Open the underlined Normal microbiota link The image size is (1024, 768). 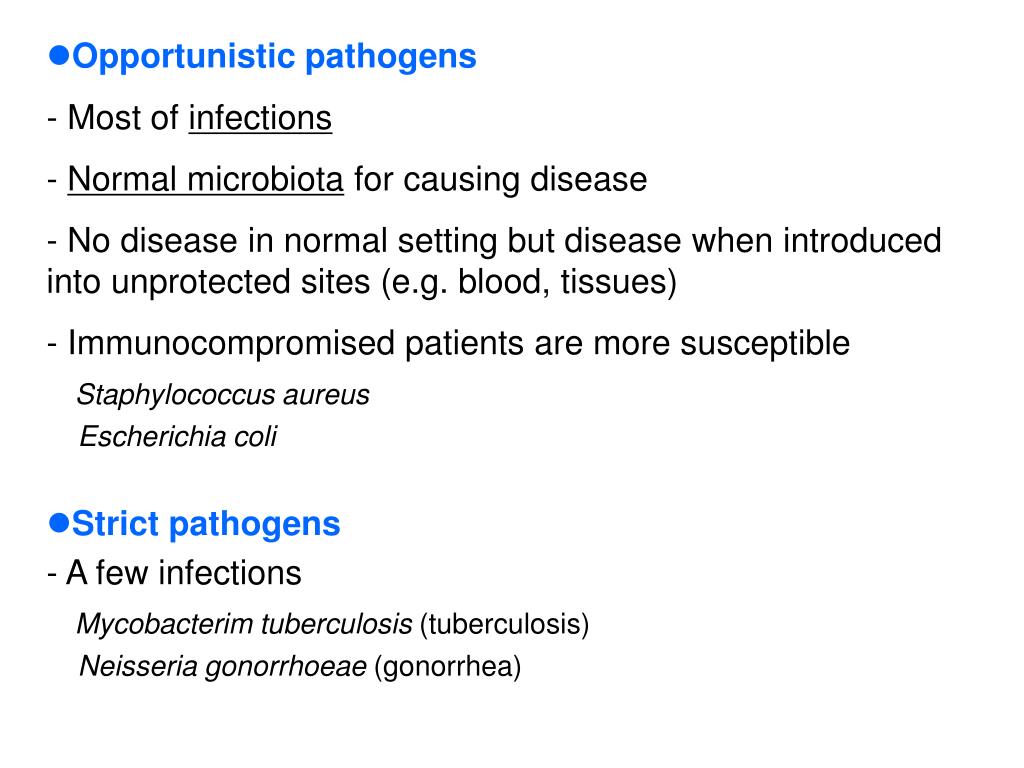[x=206, y=180]
